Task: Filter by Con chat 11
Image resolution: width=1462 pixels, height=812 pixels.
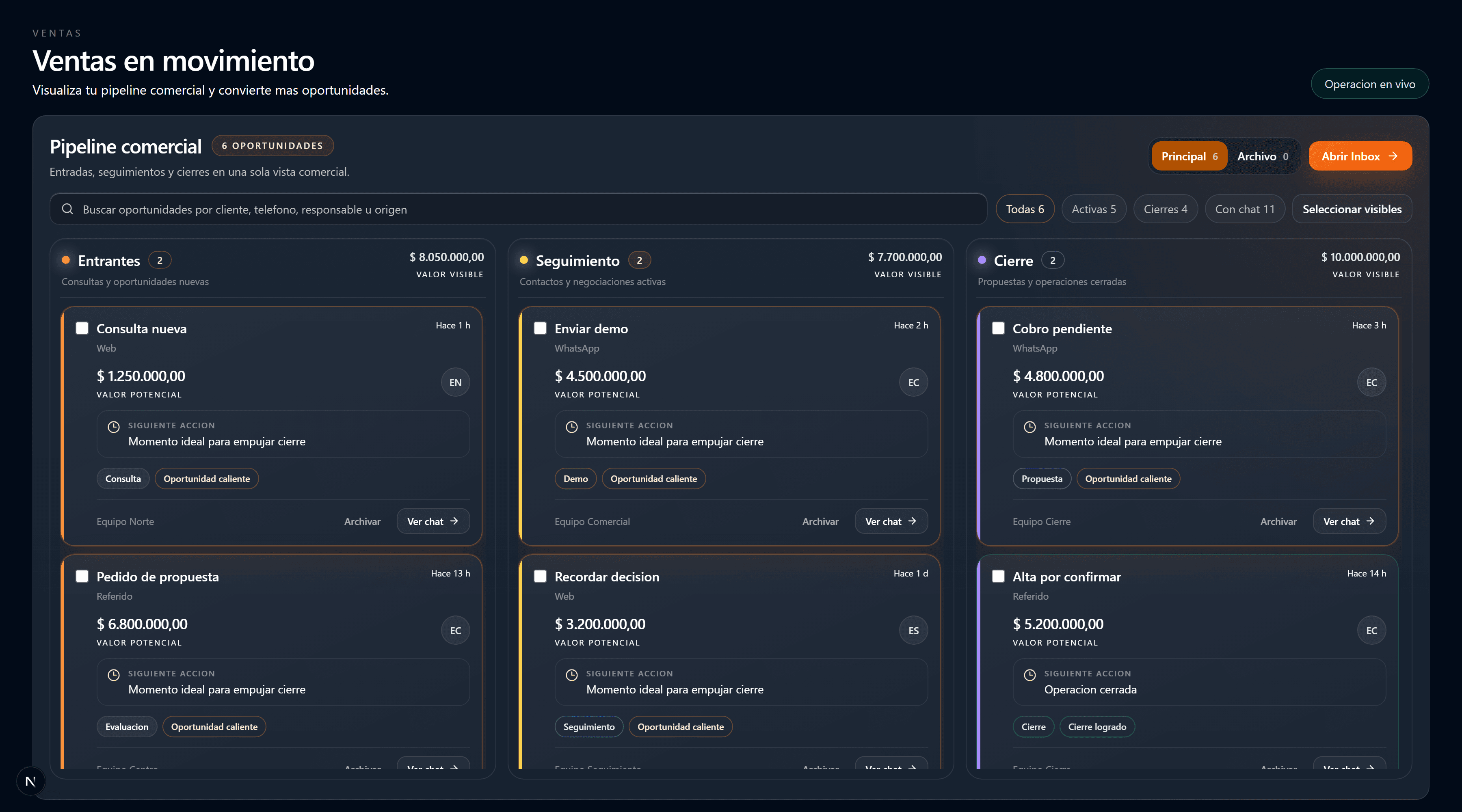Action: [1245, 209]
